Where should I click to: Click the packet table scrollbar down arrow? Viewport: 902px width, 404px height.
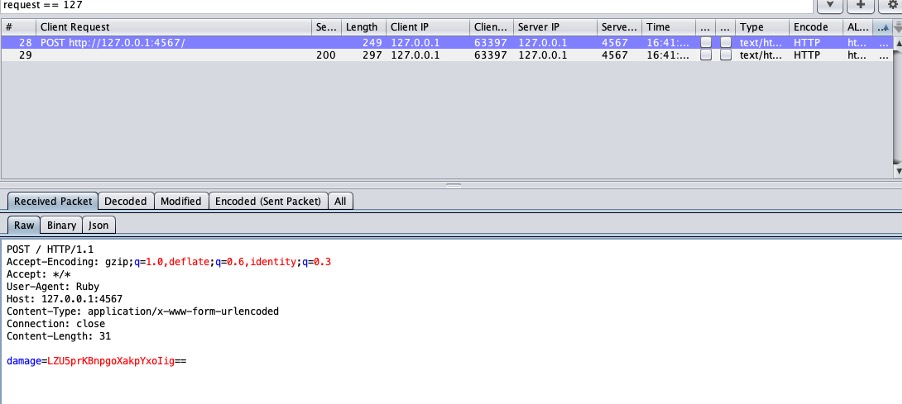point(897,171)
